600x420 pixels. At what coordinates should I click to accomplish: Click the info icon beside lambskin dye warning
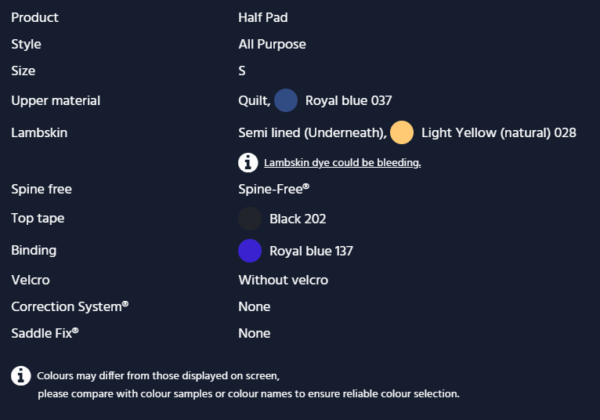point(248,163)
